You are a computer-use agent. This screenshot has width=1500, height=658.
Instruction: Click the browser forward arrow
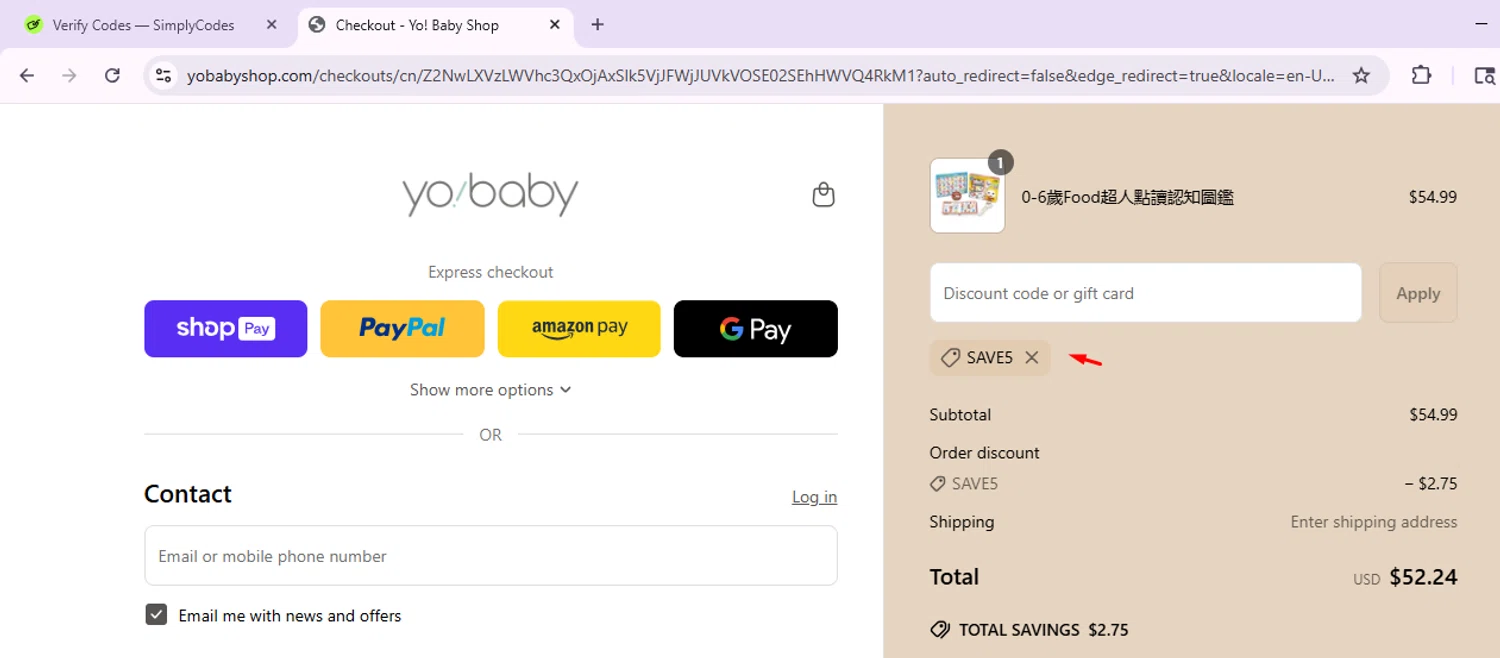pos(69,75)
